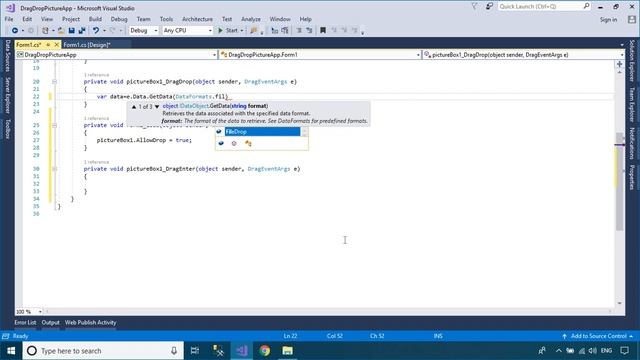Image resolution: width=640 pixels, height=360 pixels.
Task: Open the Windows Start menu
Action: coord(11,351)
